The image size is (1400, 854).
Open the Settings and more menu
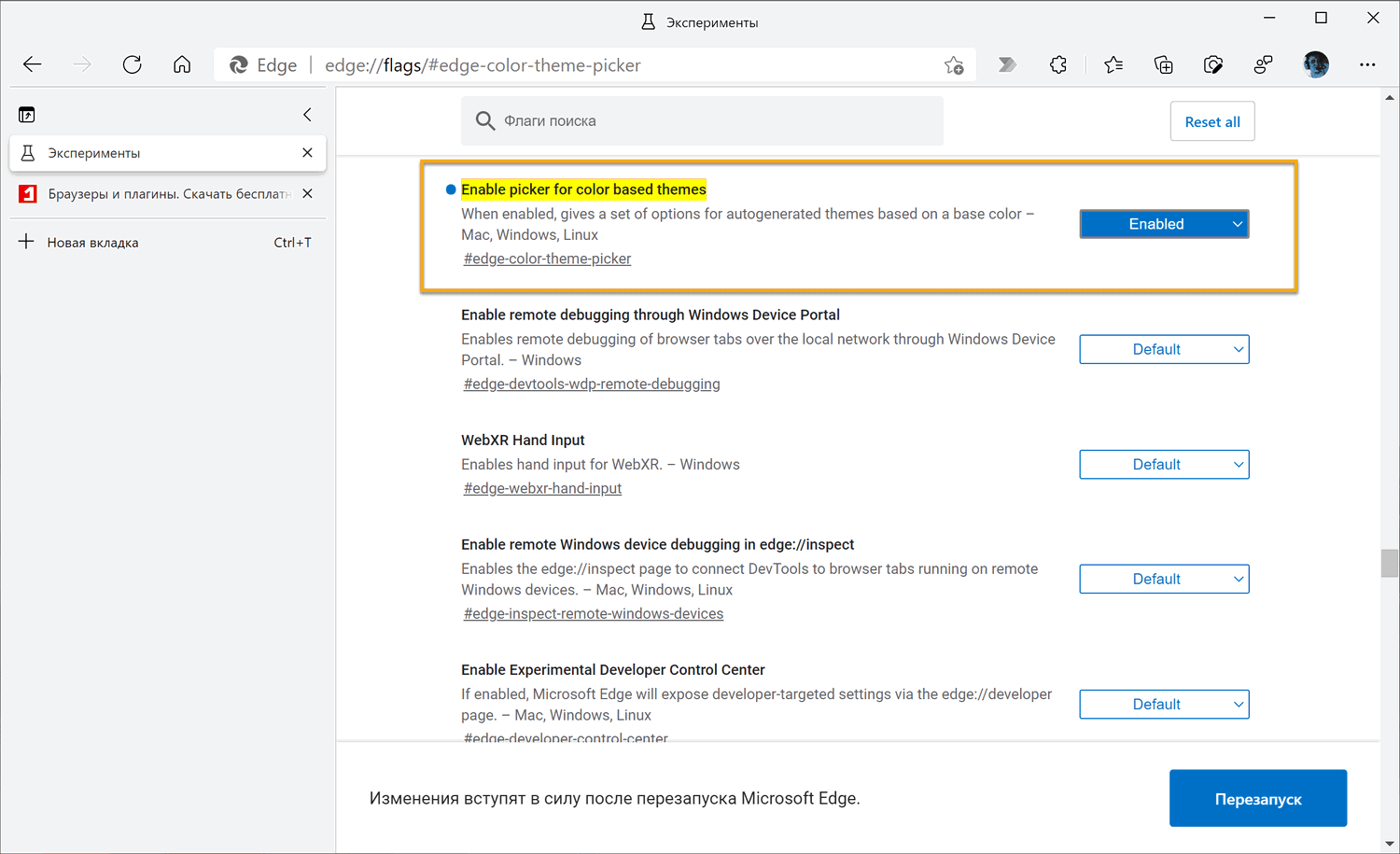click(1367, 64)
